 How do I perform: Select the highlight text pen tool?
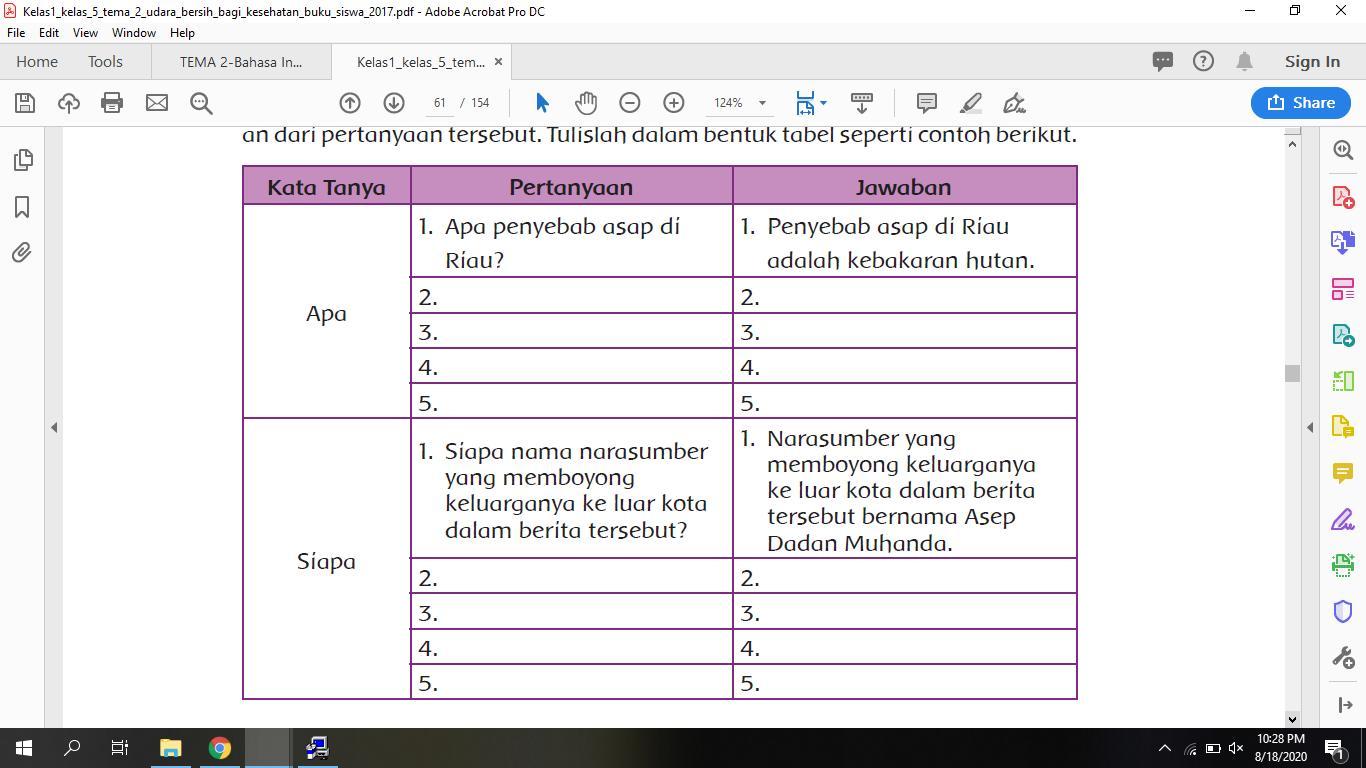tap(971, 103)
